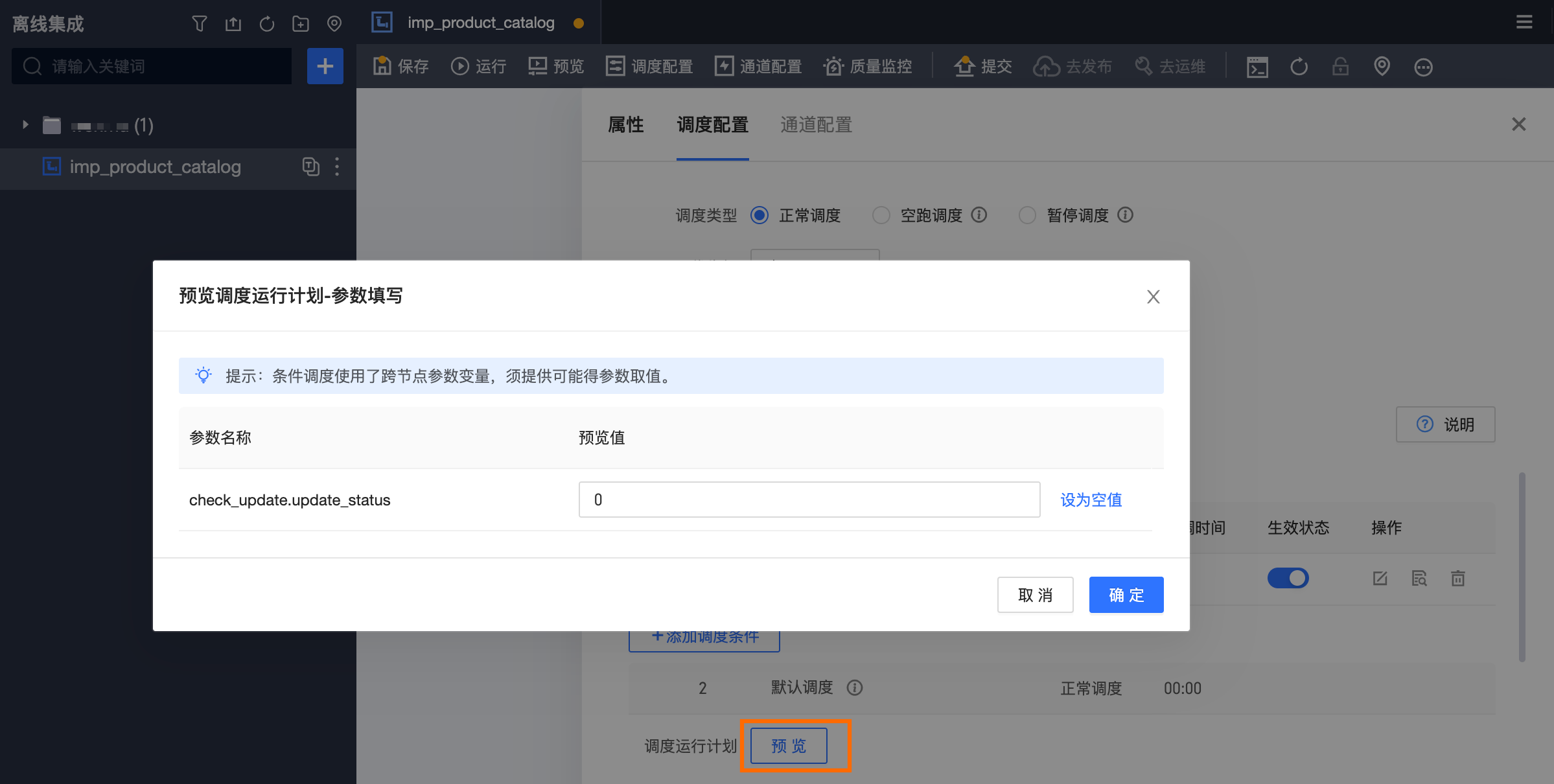The height and width of the screenshot is (784, 1554).
Task: Click the Submit toolbar button
Action: tap(983, 66)
